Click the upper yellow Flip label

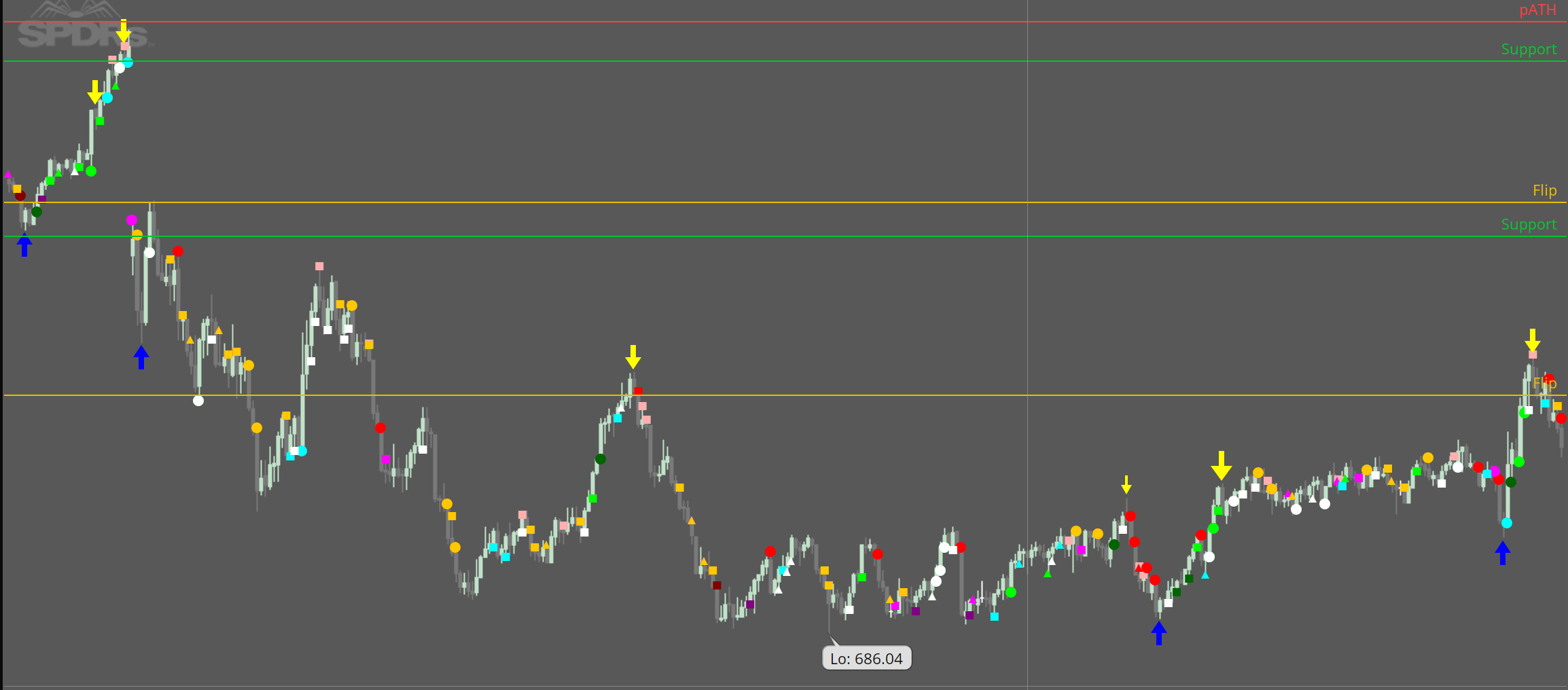point(1544,191)
